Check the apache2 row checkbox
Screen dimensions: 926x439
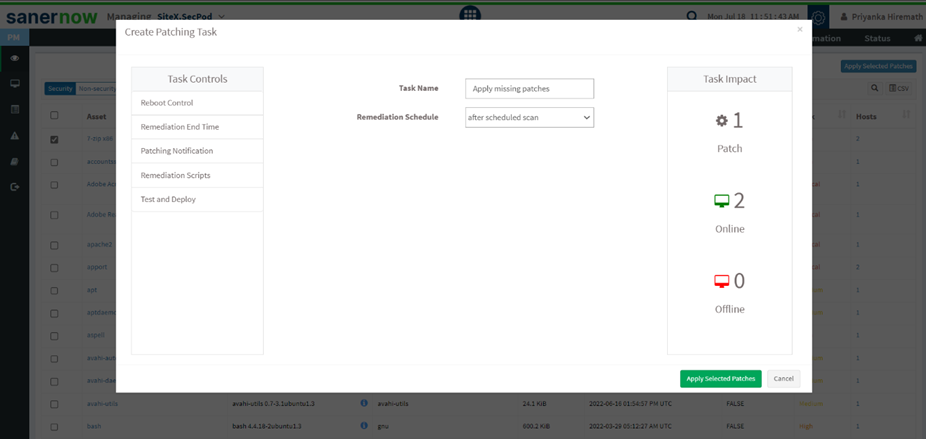pyautogui.click(x=54, y=244)
